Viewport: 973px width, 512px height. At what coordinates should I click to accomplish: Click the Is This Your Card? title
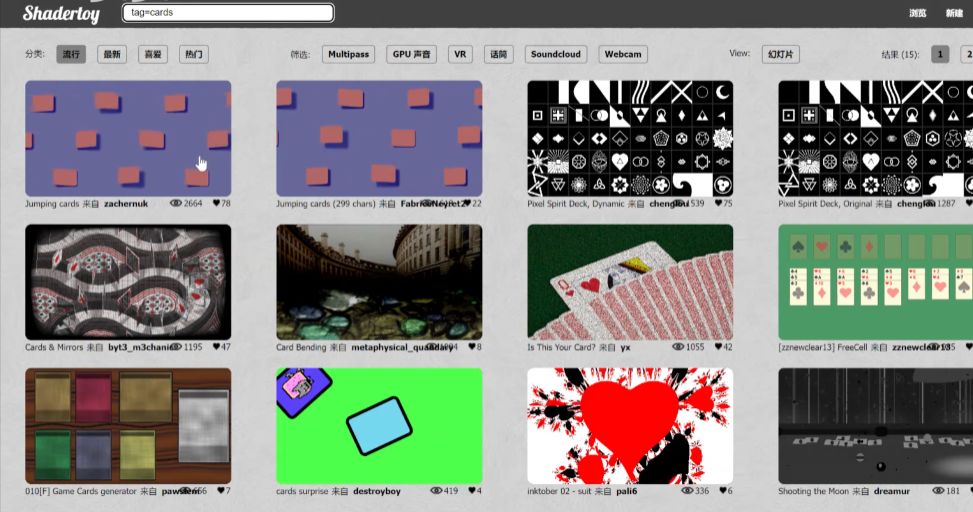click(562, 348)
